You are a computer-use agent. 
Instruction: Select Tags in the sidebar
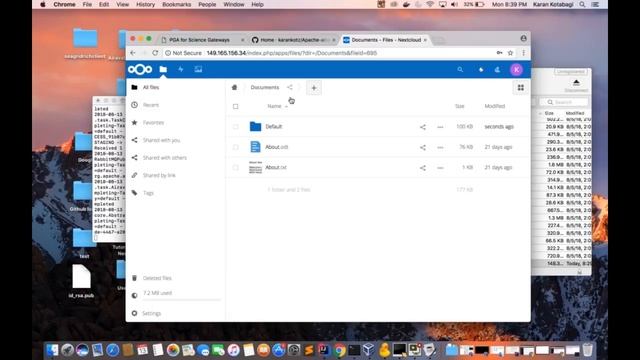[x=148, y=193]
